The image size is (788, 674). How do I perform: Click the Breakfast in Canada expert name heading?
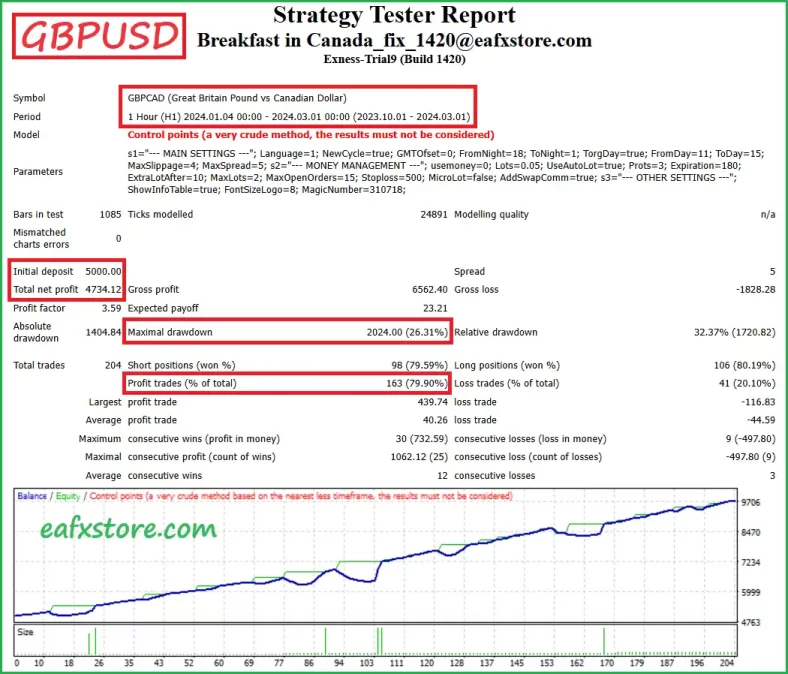pyautogui.click(x=394, y=41)
